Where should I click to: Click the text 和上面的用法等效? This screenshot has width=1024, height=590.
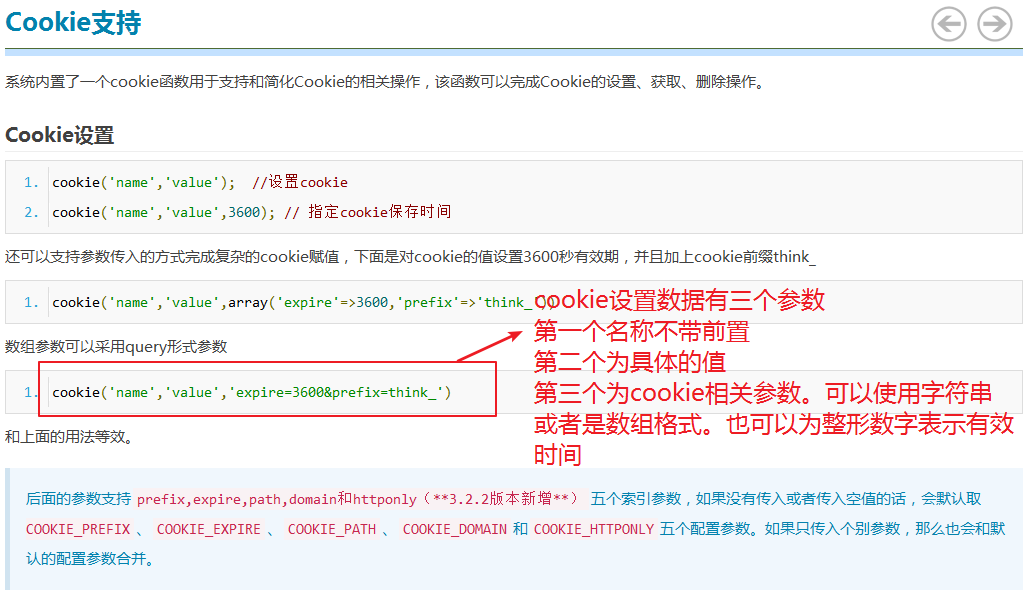[69, 437]
